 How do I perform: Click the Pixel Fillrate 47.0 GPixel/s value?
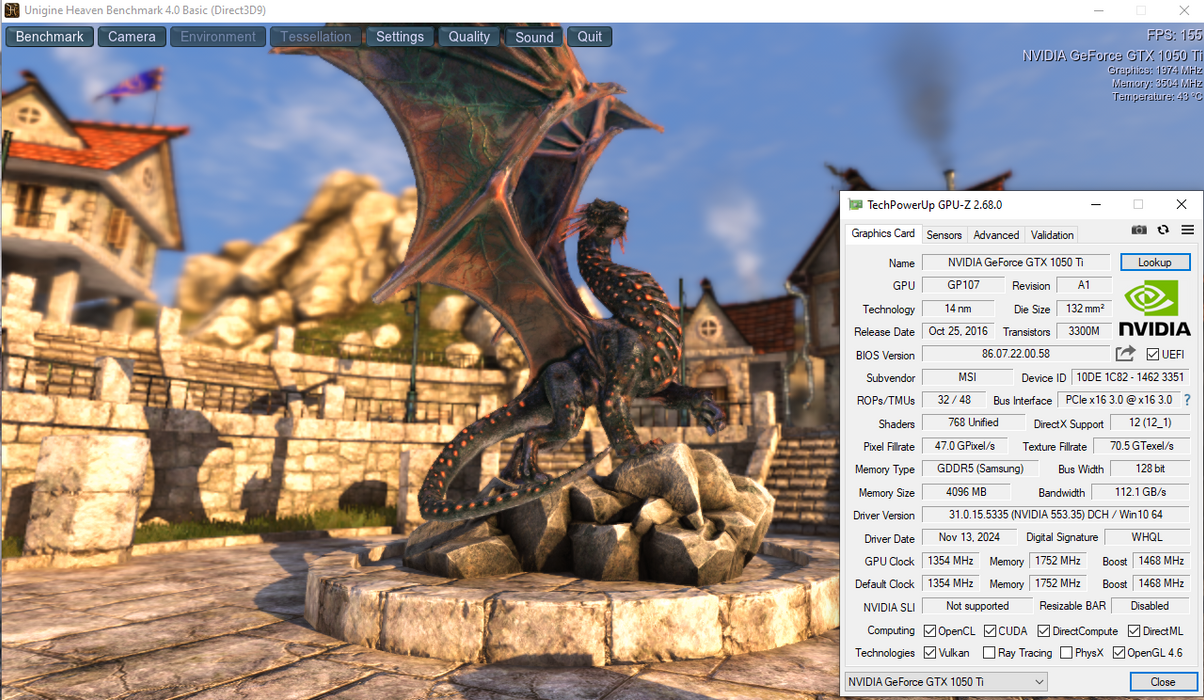click(965, 446)
